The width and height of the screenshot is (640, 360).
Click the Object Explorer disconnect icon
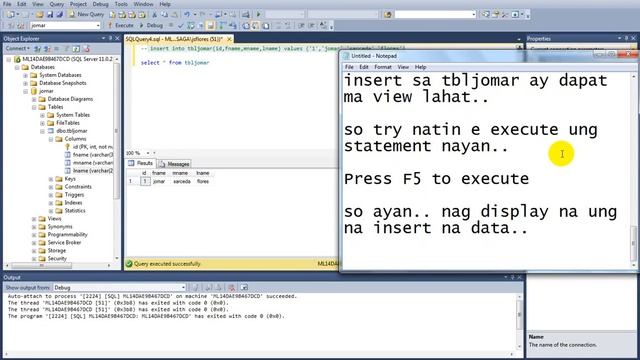47,49
